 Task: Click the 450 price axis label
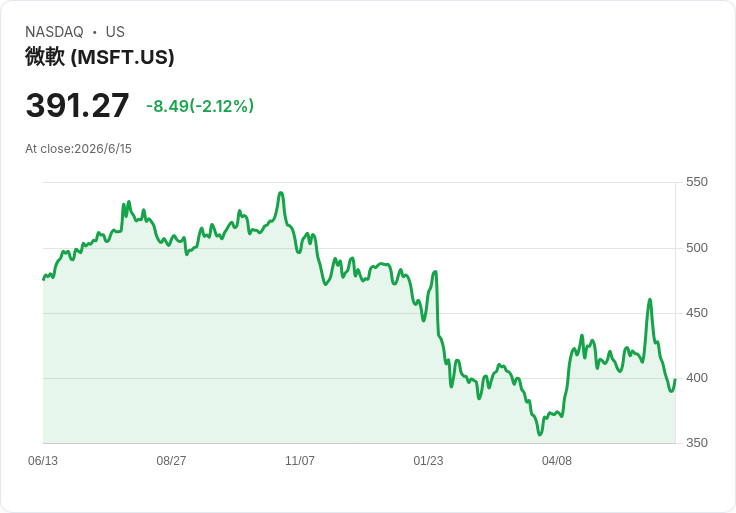click(697, 313)
